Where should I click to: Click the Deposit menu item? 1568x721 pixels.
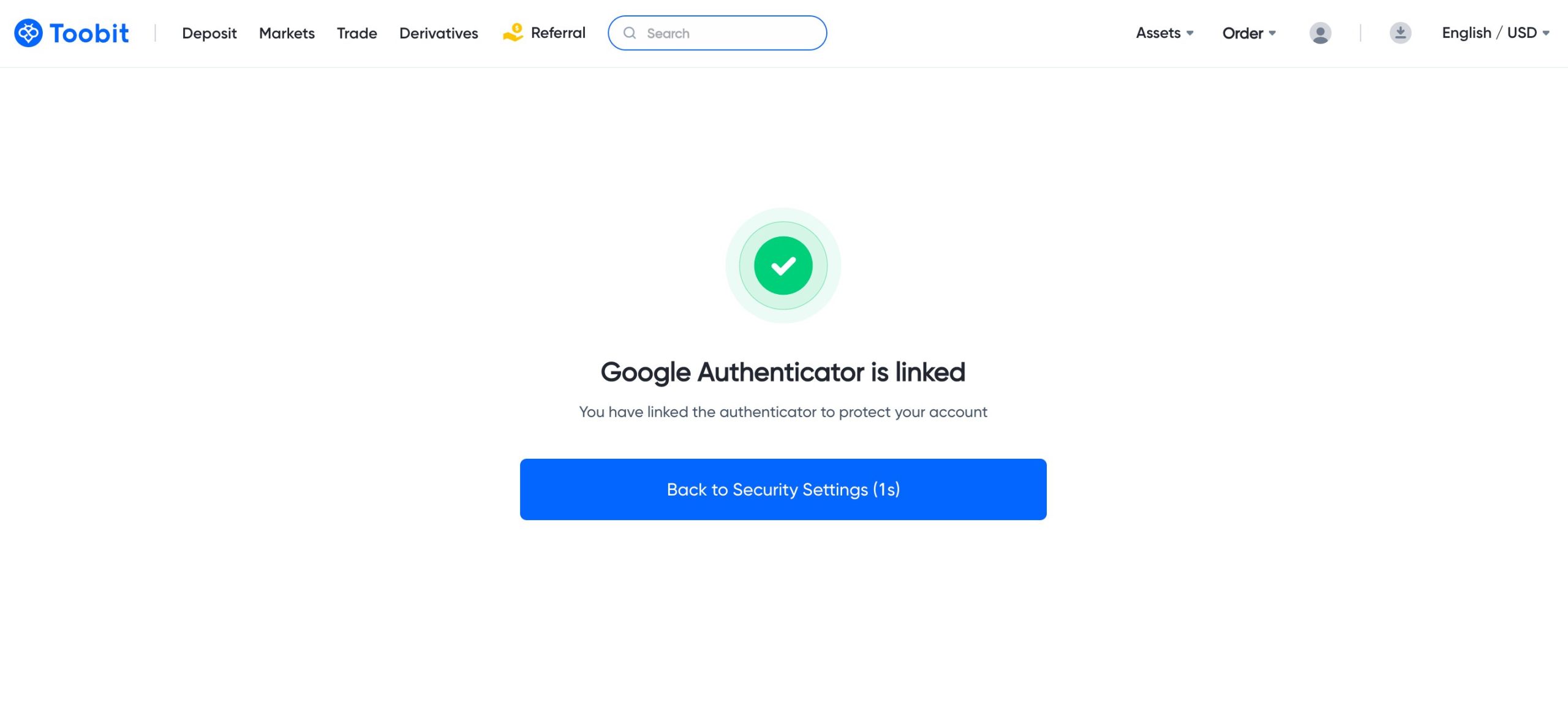(x=209, y=33)
